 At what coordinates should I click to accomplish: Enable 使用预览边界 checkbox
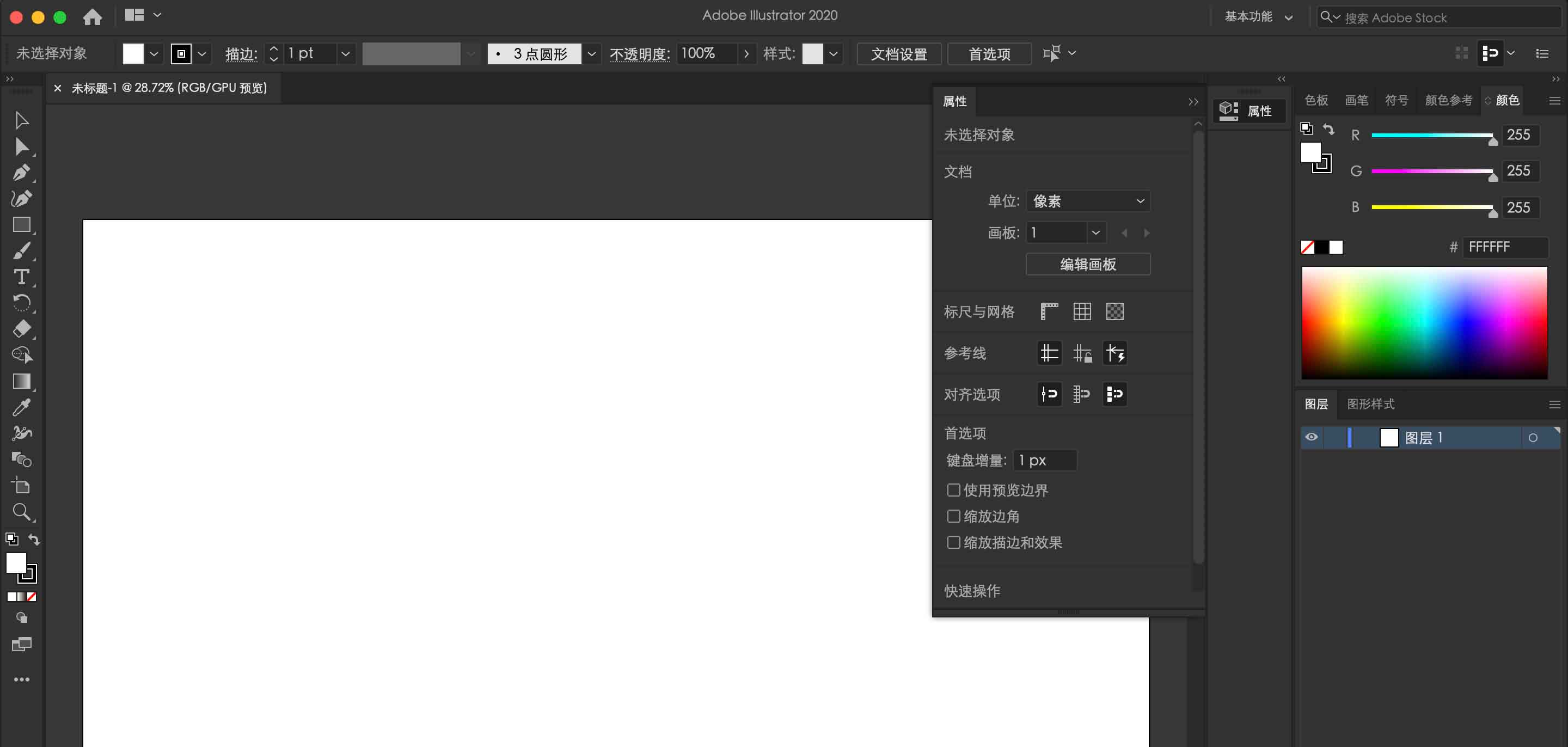[953, 490]
